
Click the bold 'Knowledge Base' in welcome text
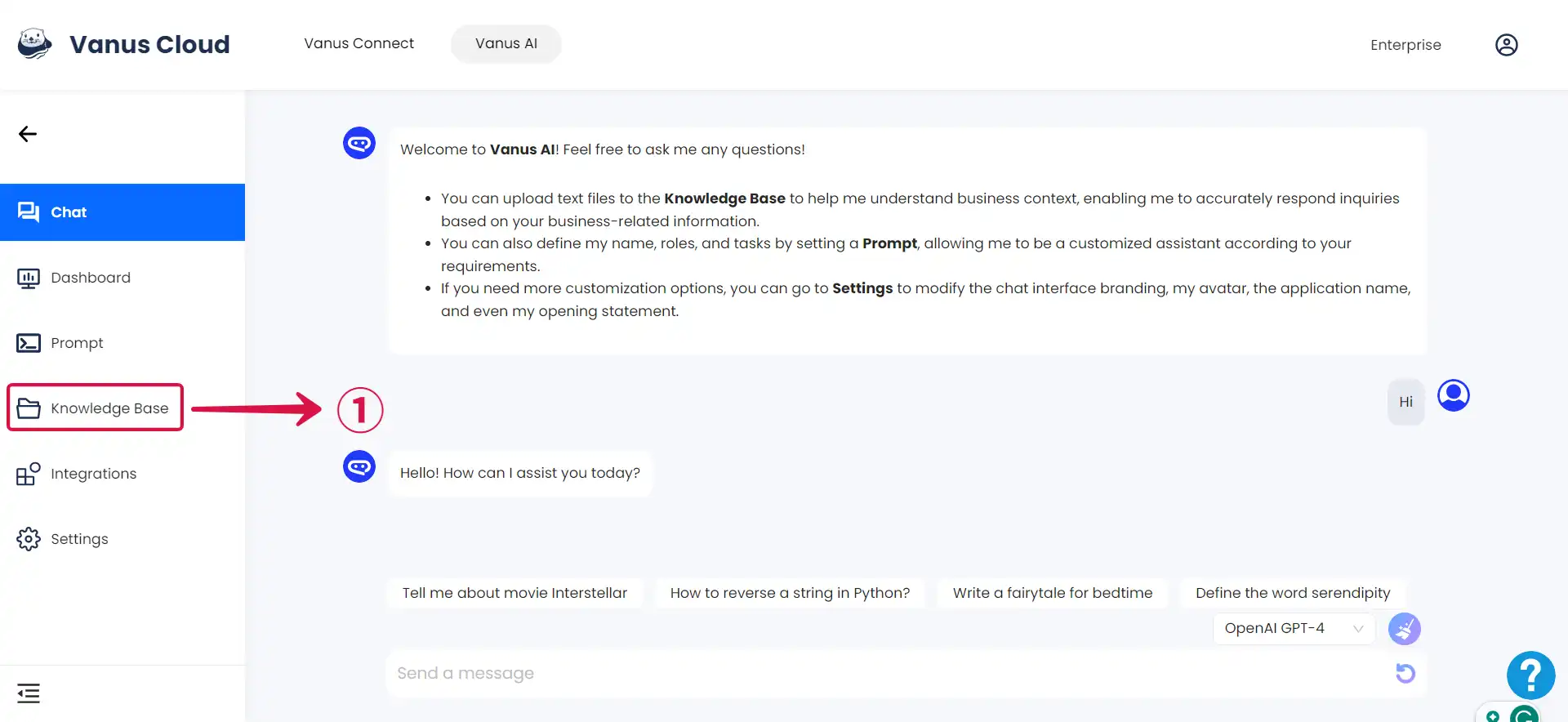pyautogui.click(x=724, y=198)
